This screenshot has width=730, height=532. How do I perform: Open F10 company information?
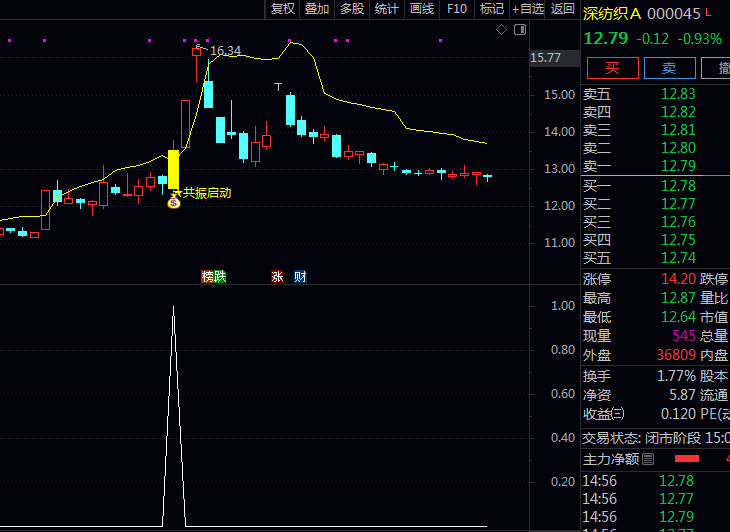click(x=457, y=9)
